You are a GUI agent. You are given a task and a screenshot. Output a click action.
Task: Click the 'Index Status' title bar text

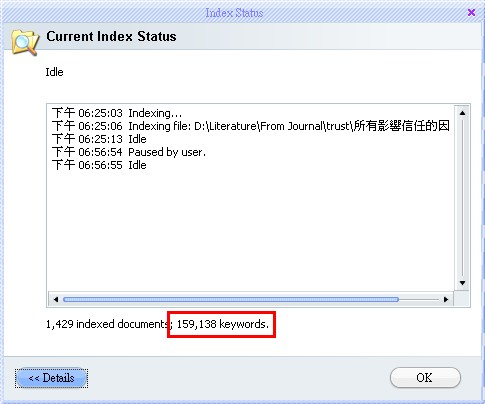[x=234, y=13]
